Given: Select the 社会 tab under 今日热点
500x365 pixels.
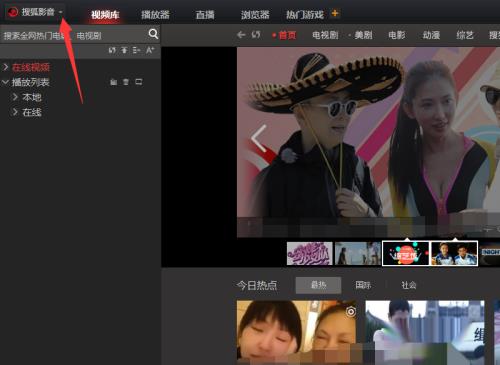Looking at the screenshot, I should click(x=409, y=285).
